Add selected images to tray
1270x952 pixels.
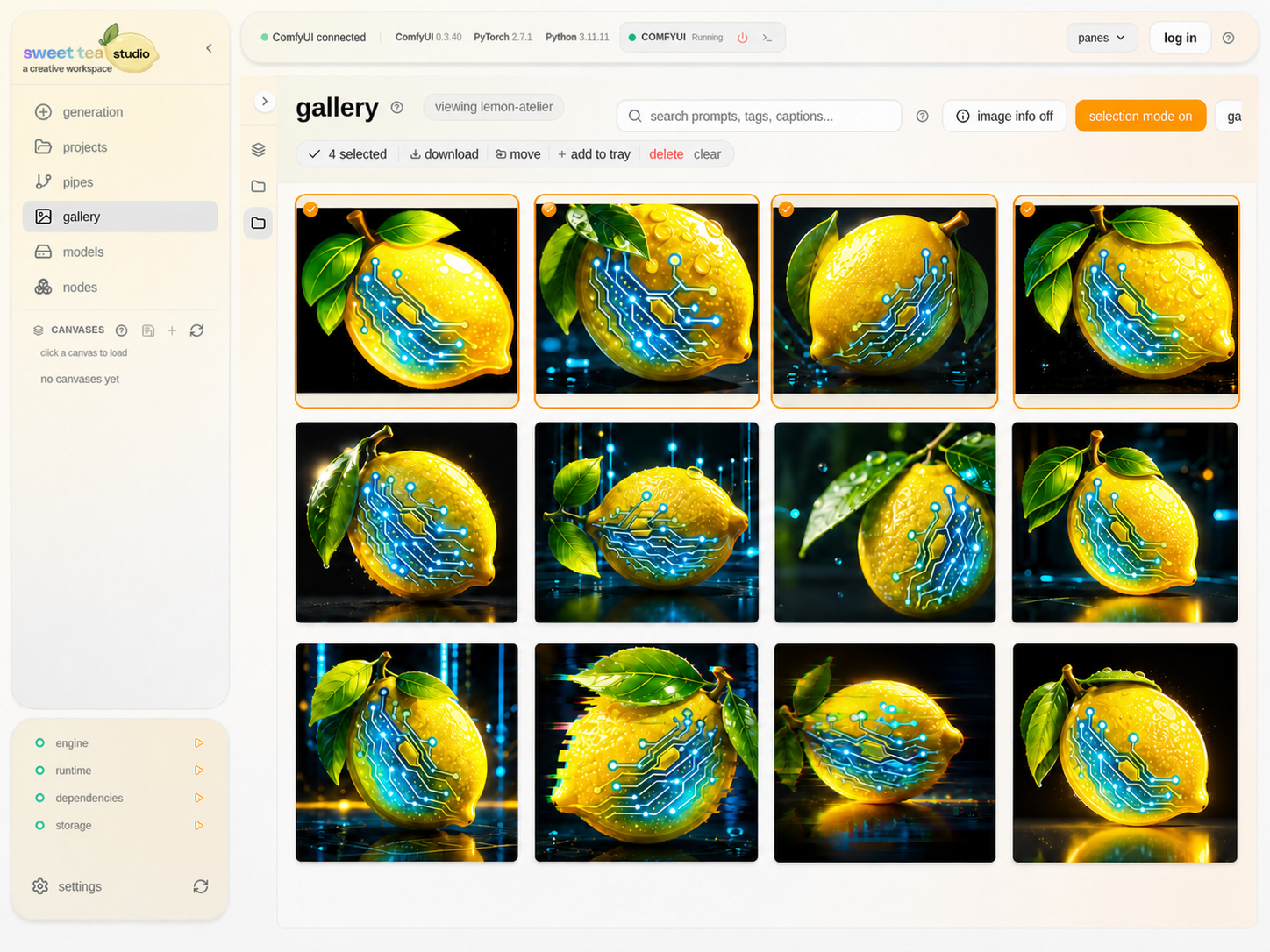click(x=594, y=154)
